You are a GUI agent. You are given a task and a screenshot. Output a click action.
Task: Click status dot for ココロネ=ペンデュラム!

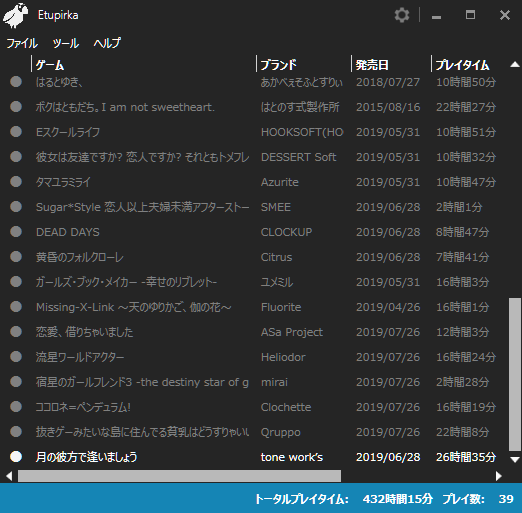coord(16,407)
